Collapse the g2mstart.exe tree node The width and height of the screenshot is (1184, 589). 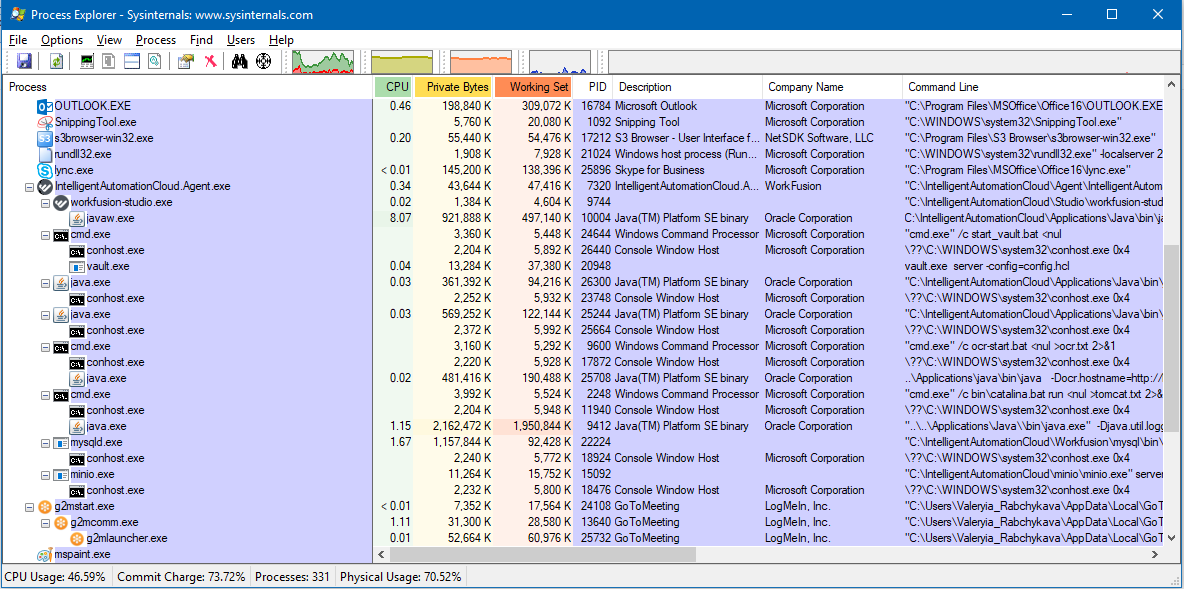pyautogui.click(x=29, y=507)
